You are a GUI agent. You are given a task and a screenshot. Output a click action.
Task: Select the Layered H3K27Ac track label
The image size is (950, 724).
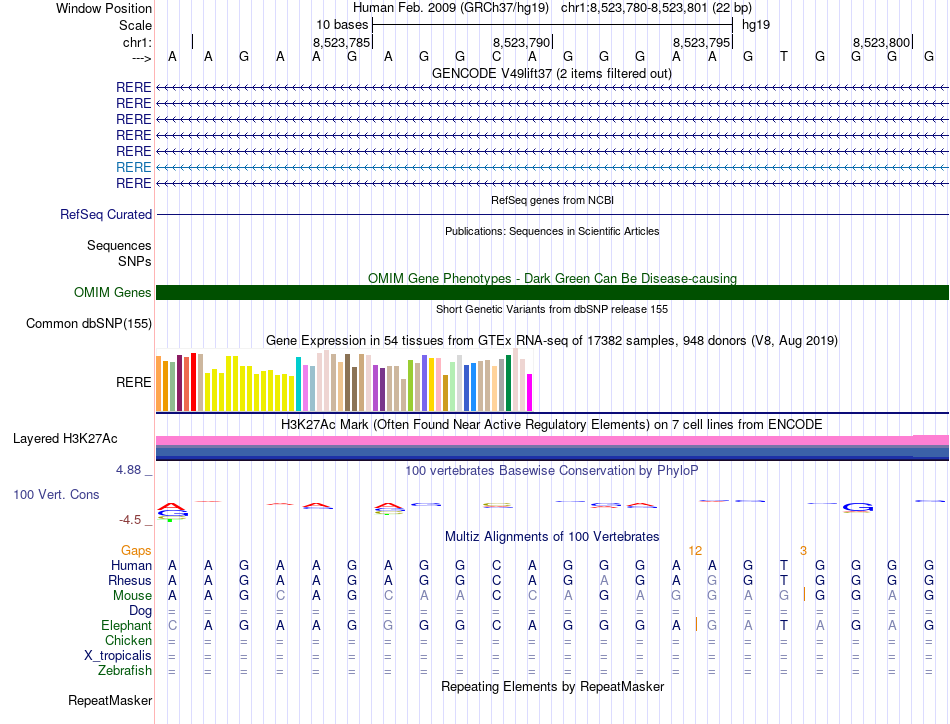65,438
